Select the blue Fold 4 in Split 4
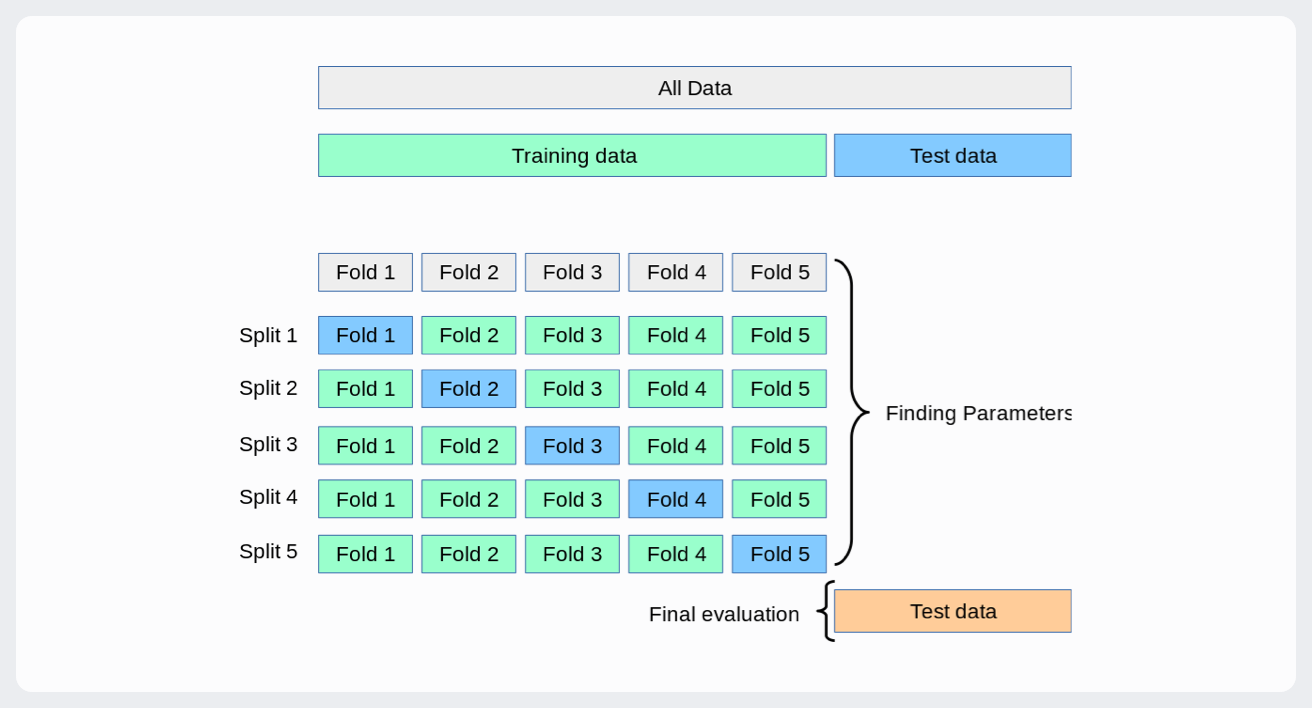 (675, 499)
